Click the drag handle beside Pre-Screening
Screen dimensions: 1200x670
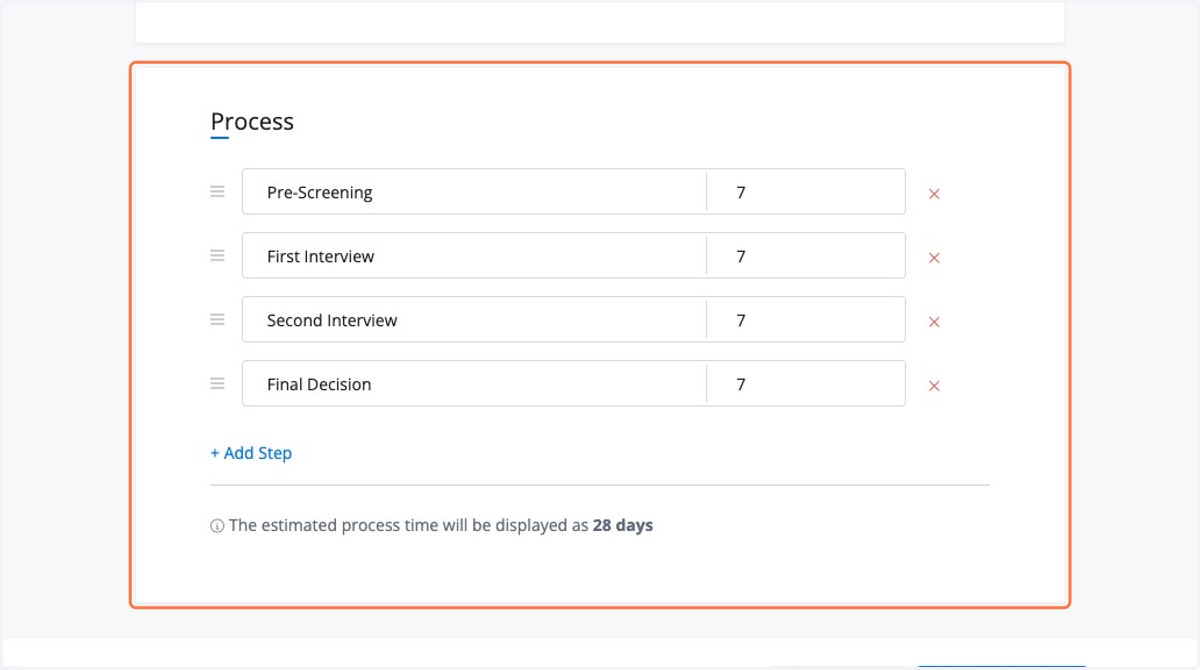click(x=217, y=192)
